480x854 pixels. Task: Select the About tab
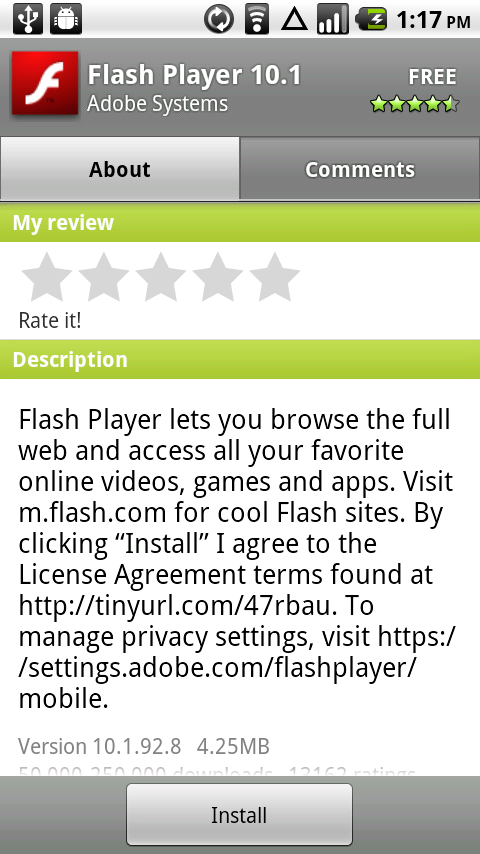120,169
